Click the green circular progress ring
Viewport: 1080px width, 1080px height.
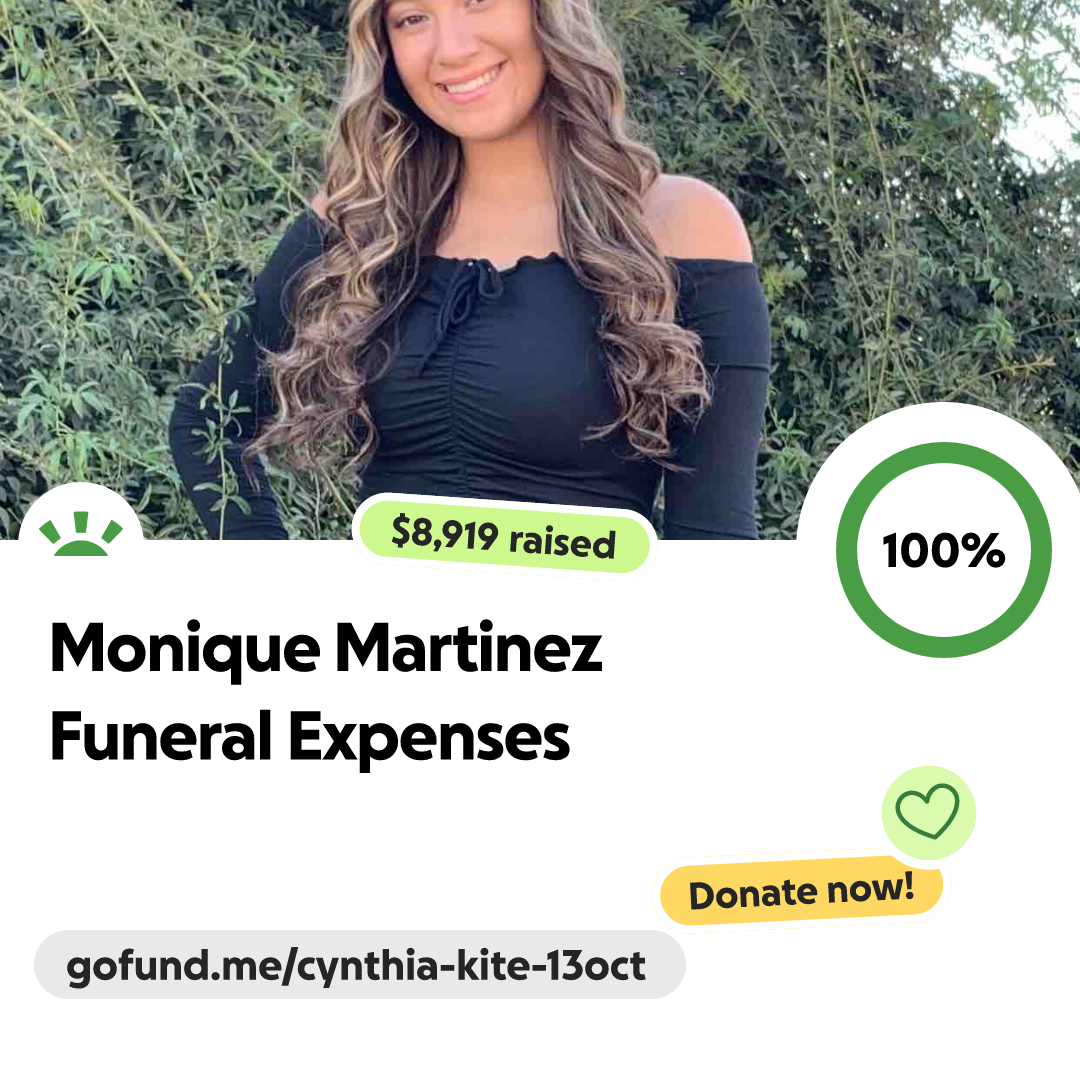tap(944, 550)
